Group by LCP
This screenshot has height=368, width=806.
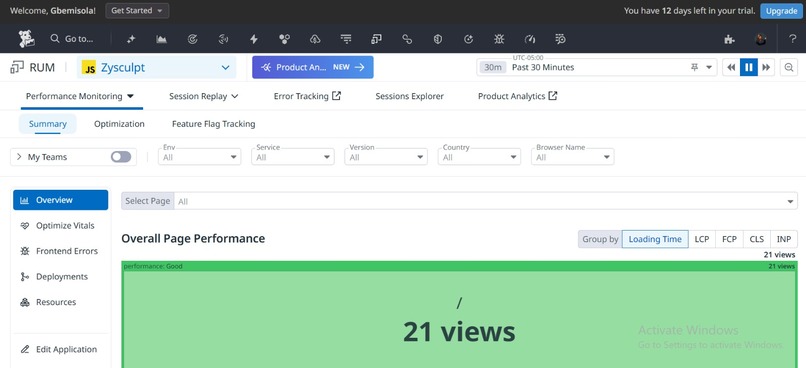click(x=702, y=239)
